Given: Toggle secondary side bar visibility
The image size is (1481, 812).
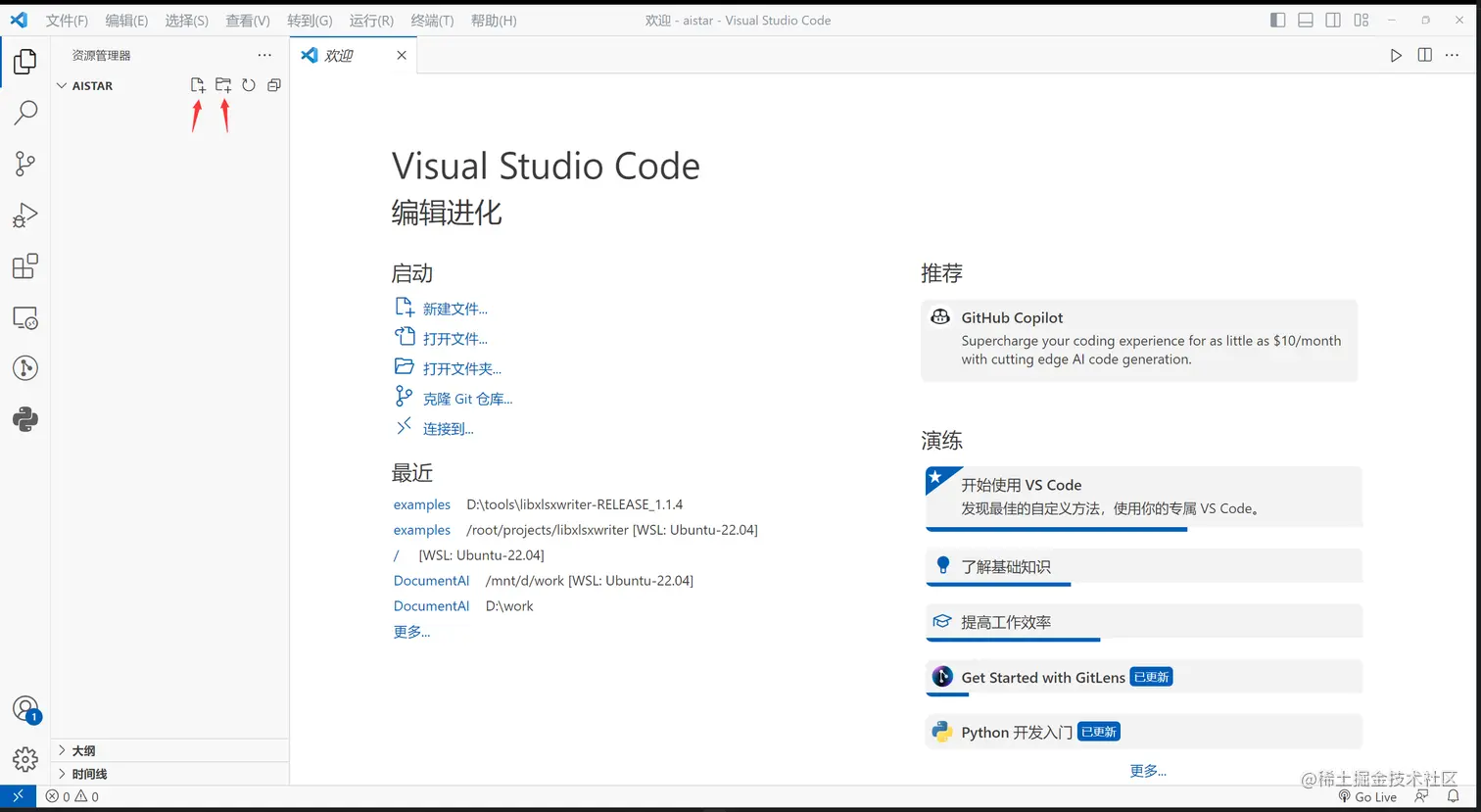Looking at the screenshot, I should [1333, 20].
